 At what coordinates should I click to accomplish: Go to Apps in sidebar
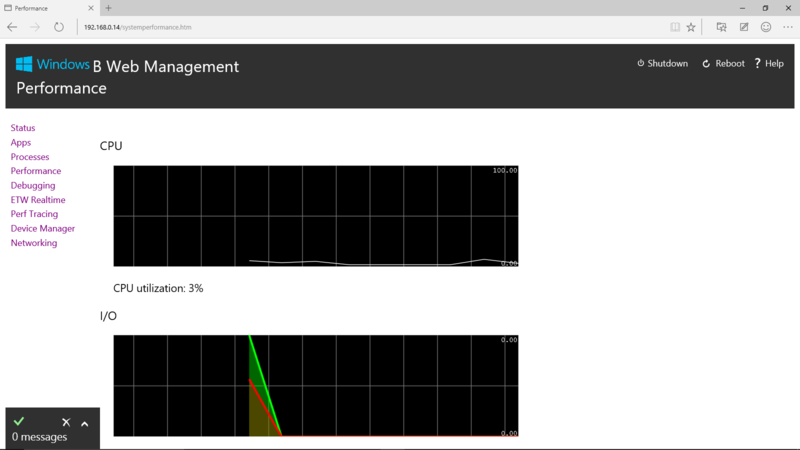click(x=21, y=142)
